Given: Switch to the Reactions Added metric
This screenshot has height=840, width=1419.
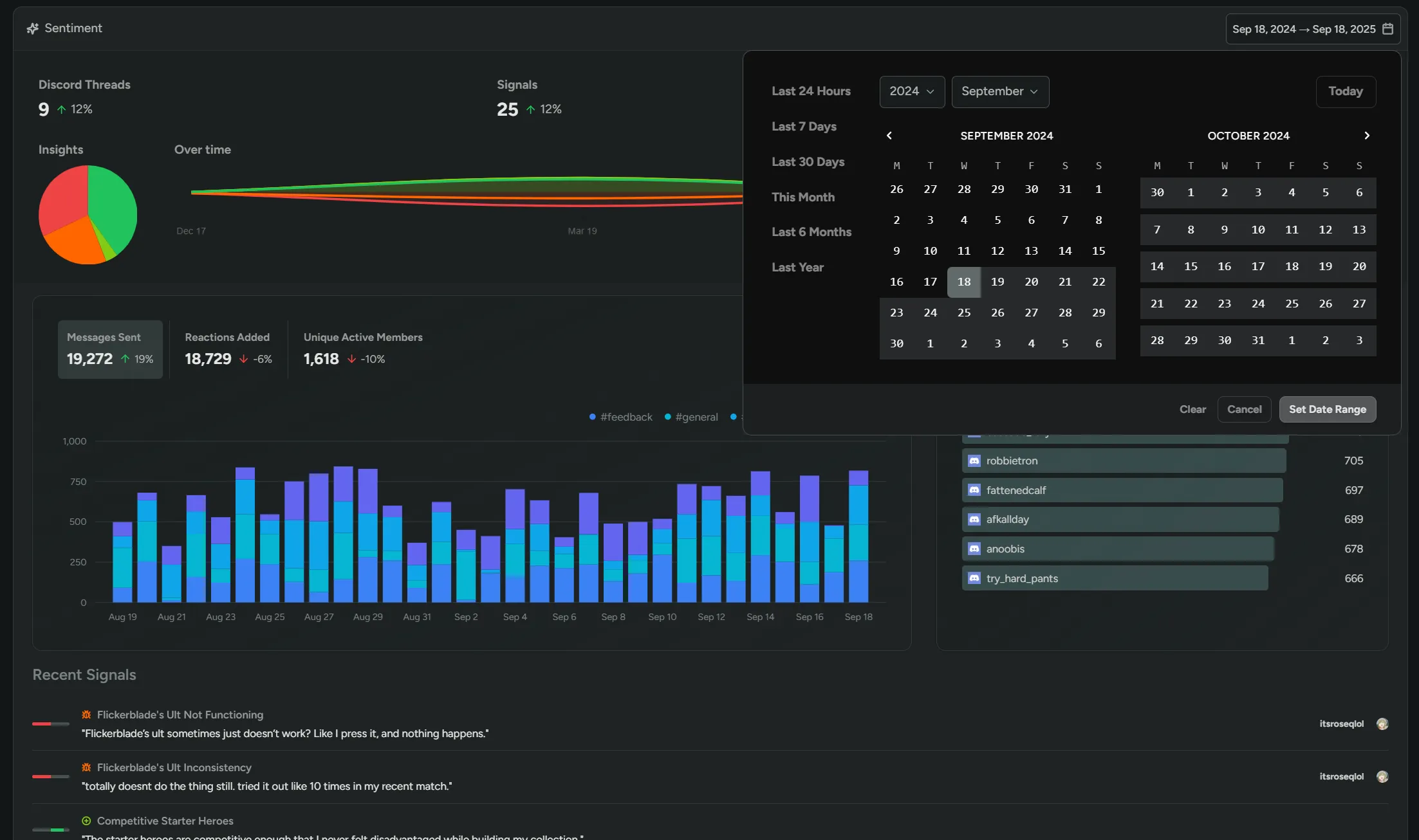Looking at the screenshot, I should coord(227,349).
